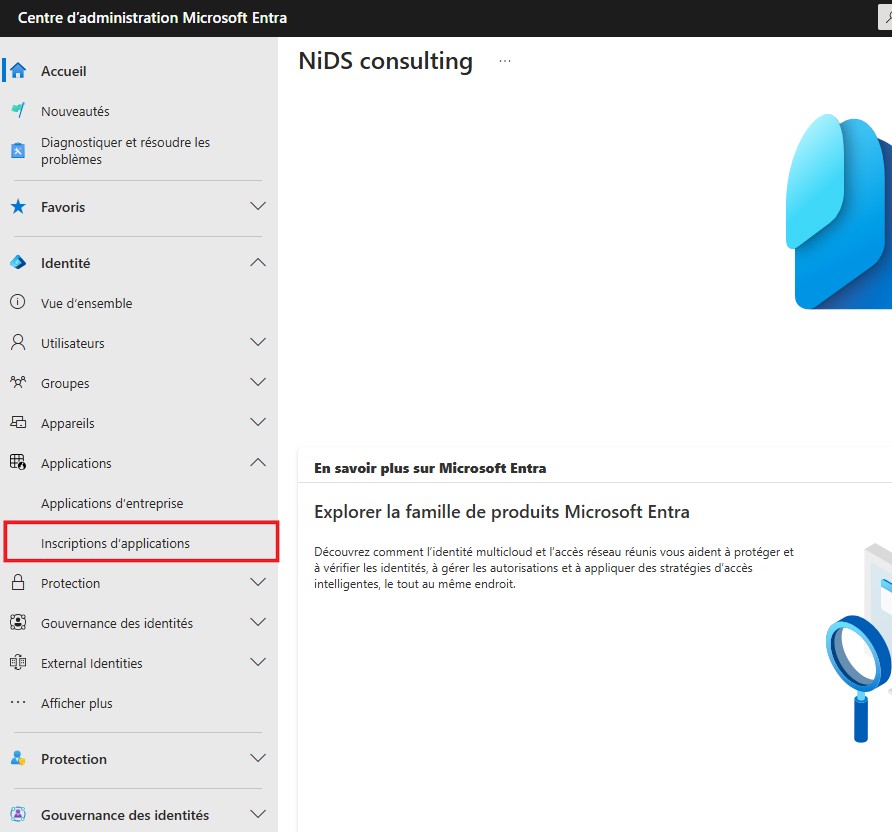Viewport: 892px width, 832px height.
Task: Click the Utilisateurs person icon
Action: click(x=18, y=342)
